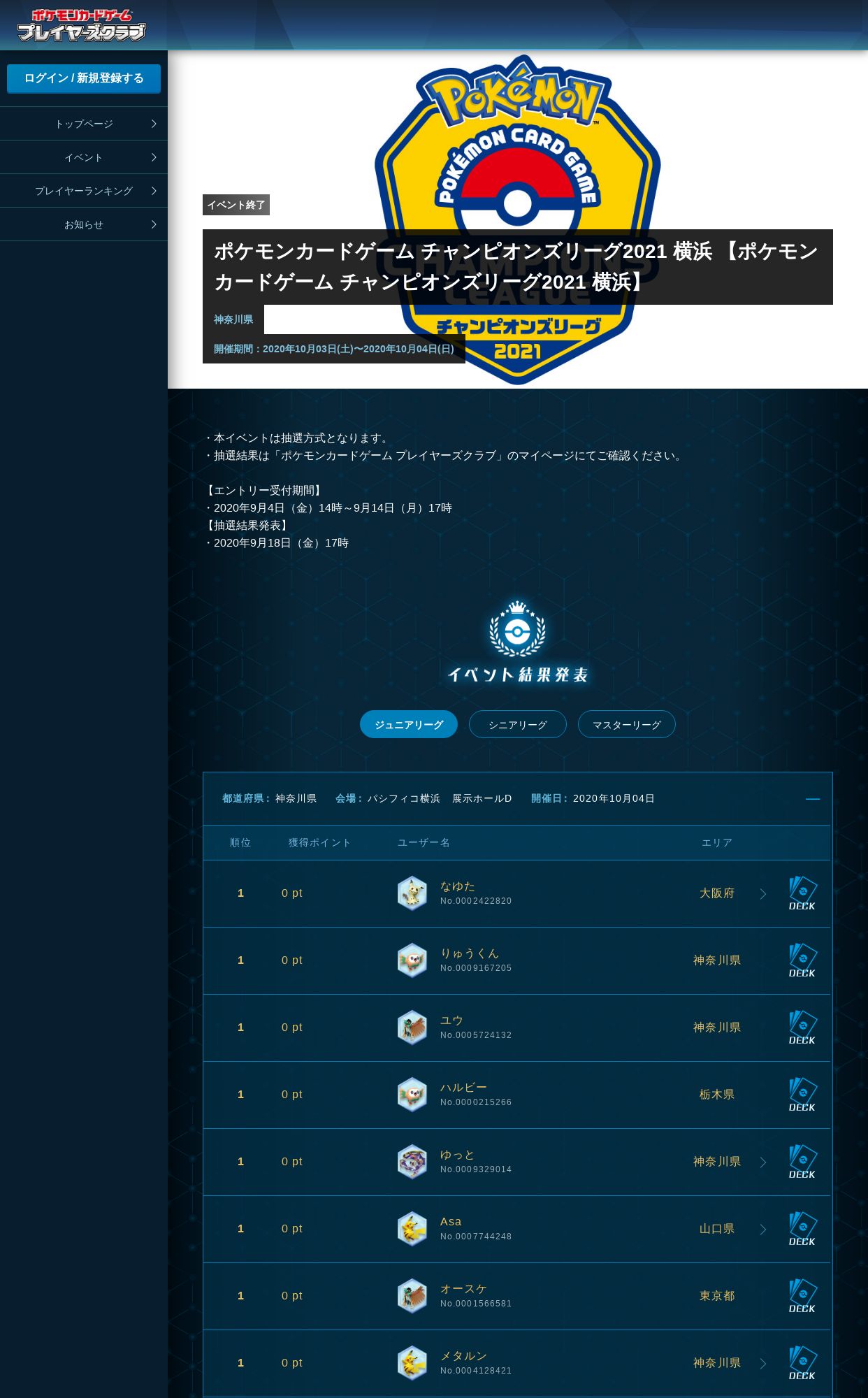
Task: Click ユウ's Decidueye avatar
Action: (412, 1028)
